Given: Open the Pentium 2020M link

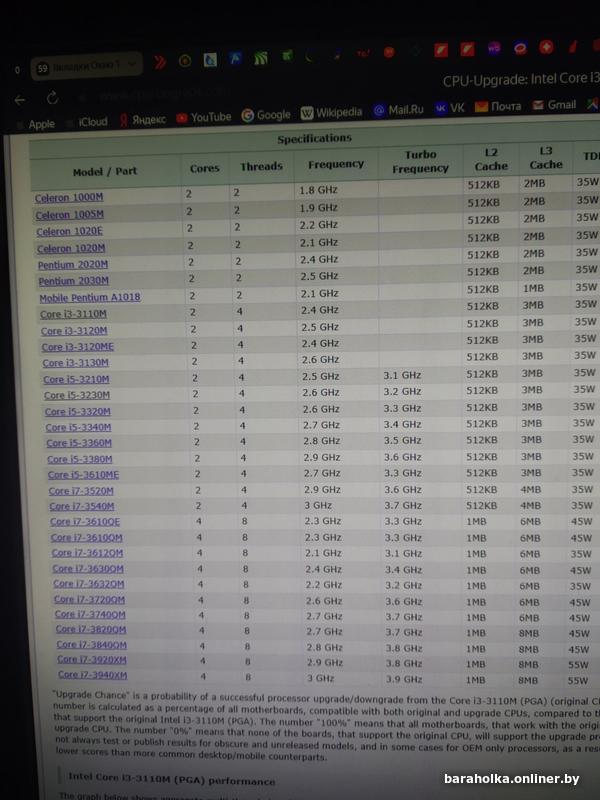Looking at the screenshot, I should click(72, 265).
